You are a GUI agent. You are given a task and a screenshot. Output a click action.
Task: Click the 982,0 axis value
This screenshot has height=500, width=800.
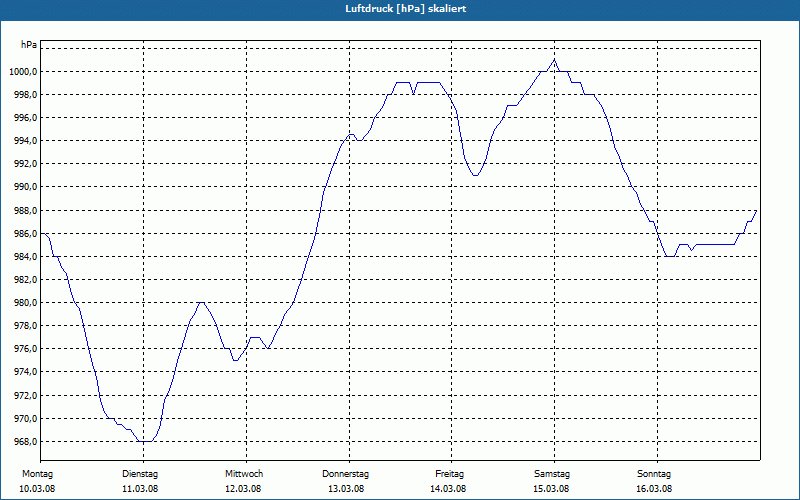coord(25,280)
